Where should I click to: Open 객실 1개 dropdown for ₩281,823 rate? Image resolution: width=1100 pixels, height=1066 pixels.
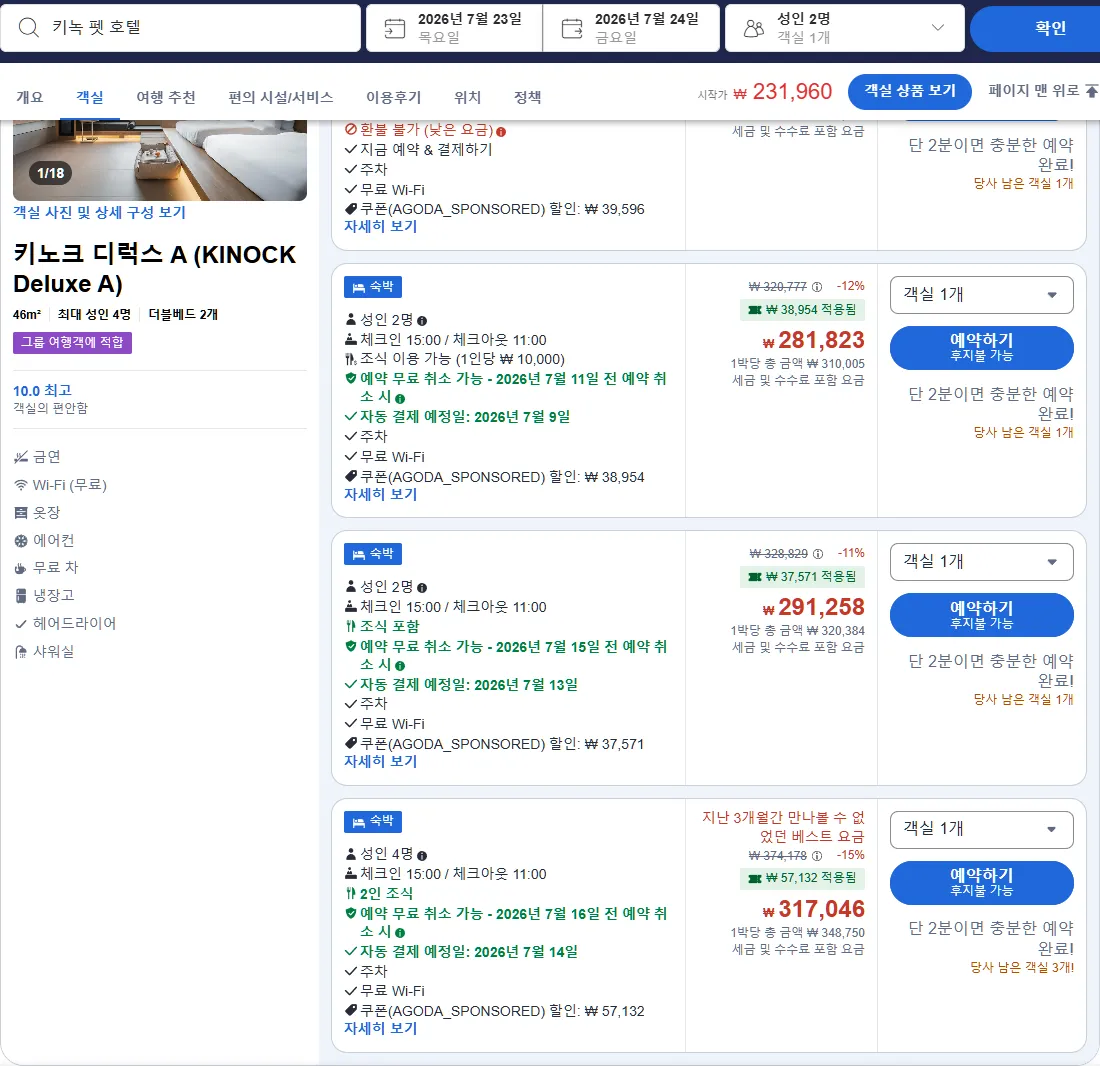(981, 295)
